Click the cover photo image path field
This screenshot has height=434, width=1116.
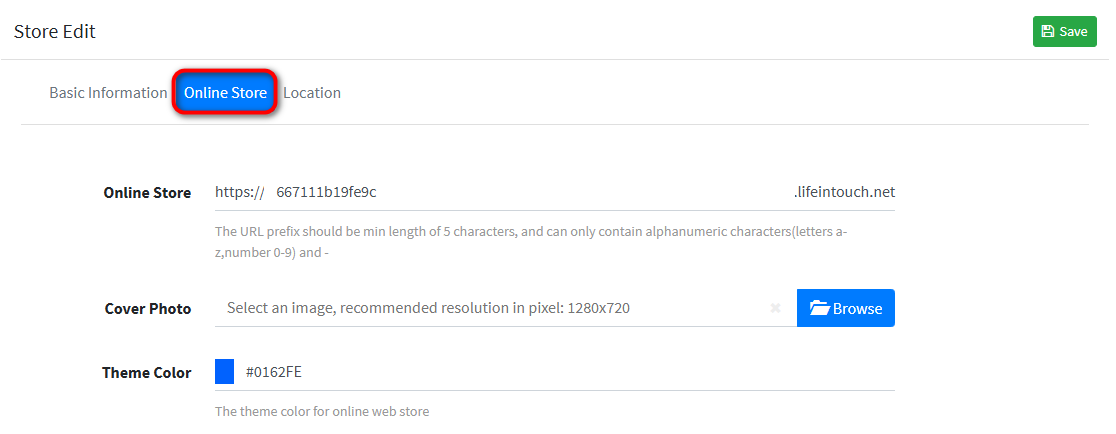[490, 308]
